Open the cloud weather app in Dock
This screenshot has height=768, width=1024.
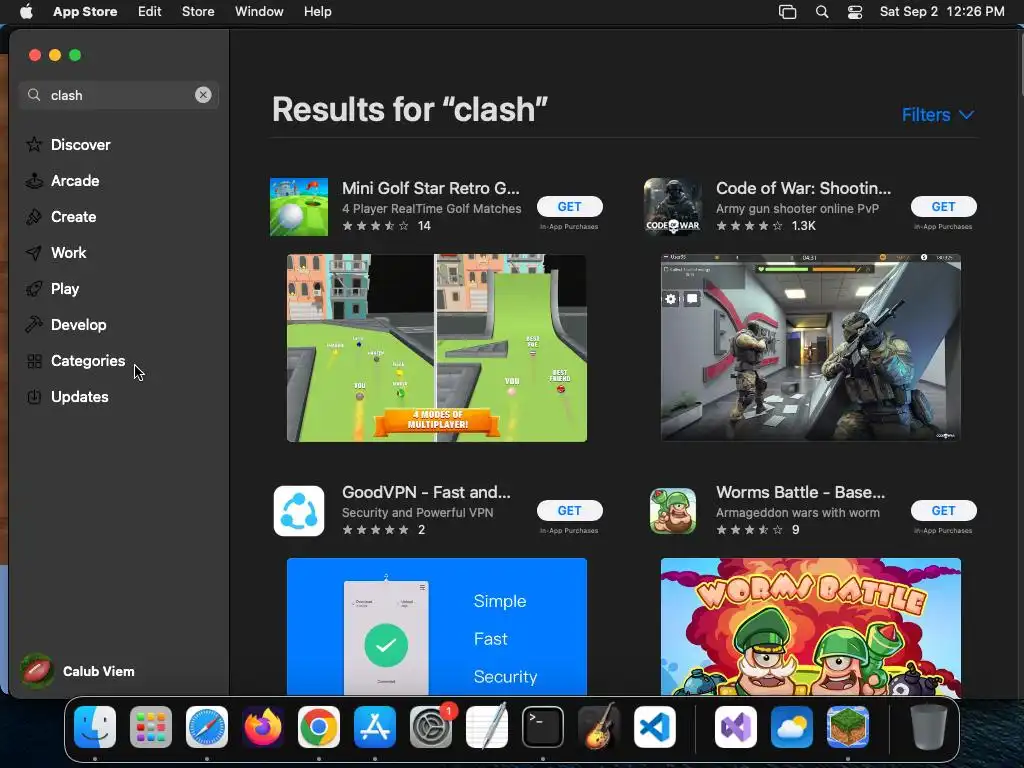point(792,727)
